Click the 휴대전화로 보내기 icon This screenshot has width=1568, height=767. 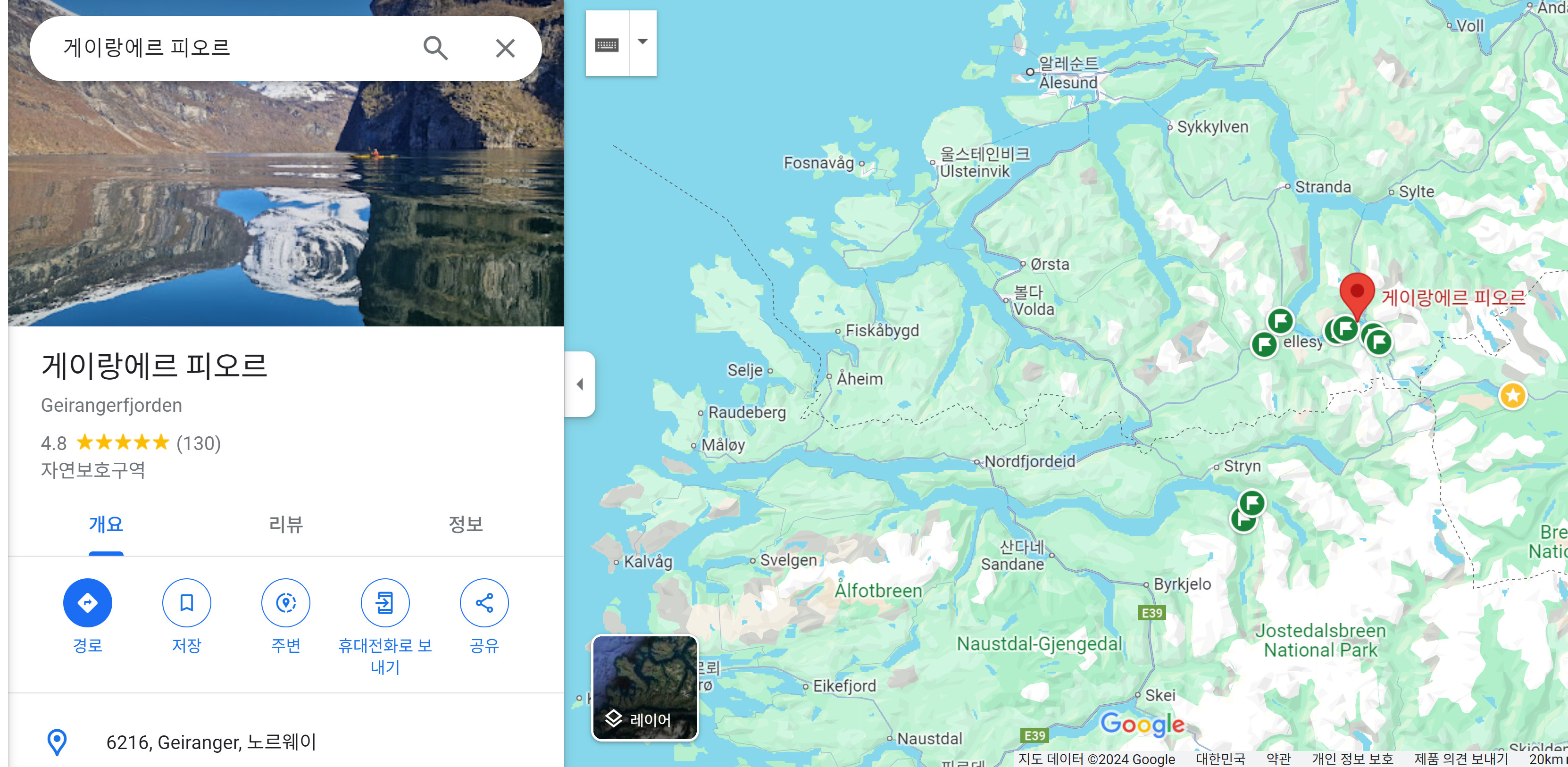[x=385, y=603]
